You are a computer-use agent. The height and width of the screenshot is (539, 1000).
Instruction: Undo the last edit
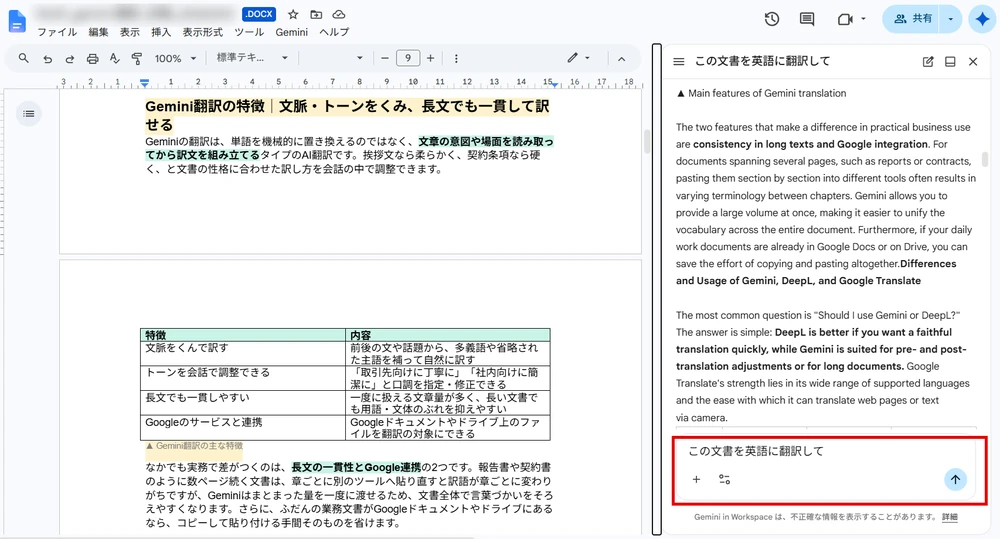pyautogui.click(x=47, y=59)
